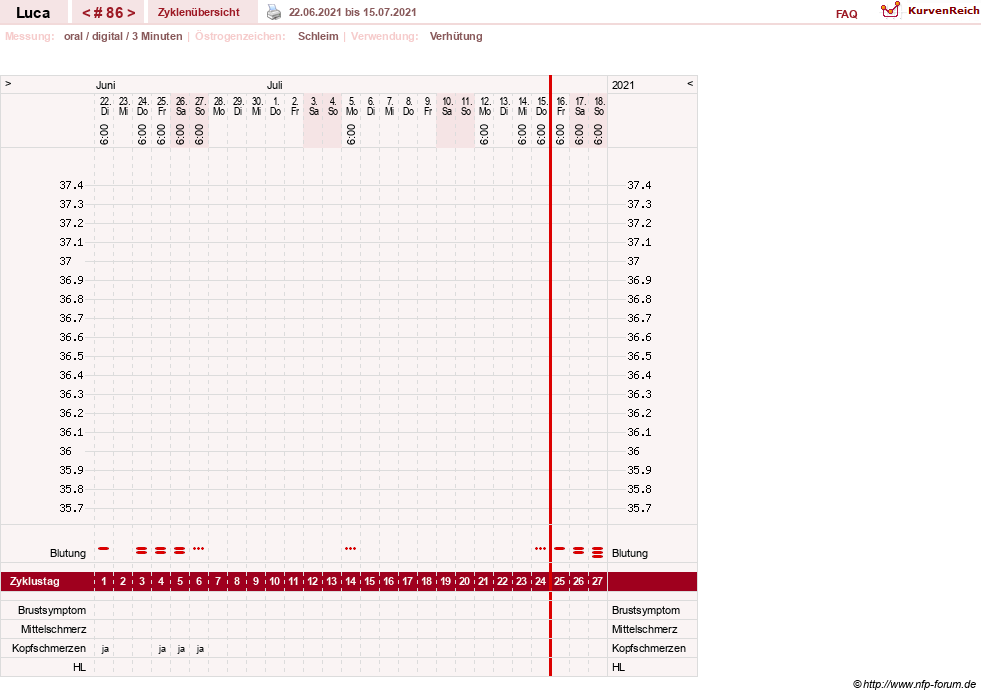Click the 'Verhütung' usage value
This screenshot has width=981, height=696.
(x=456, y=36)
